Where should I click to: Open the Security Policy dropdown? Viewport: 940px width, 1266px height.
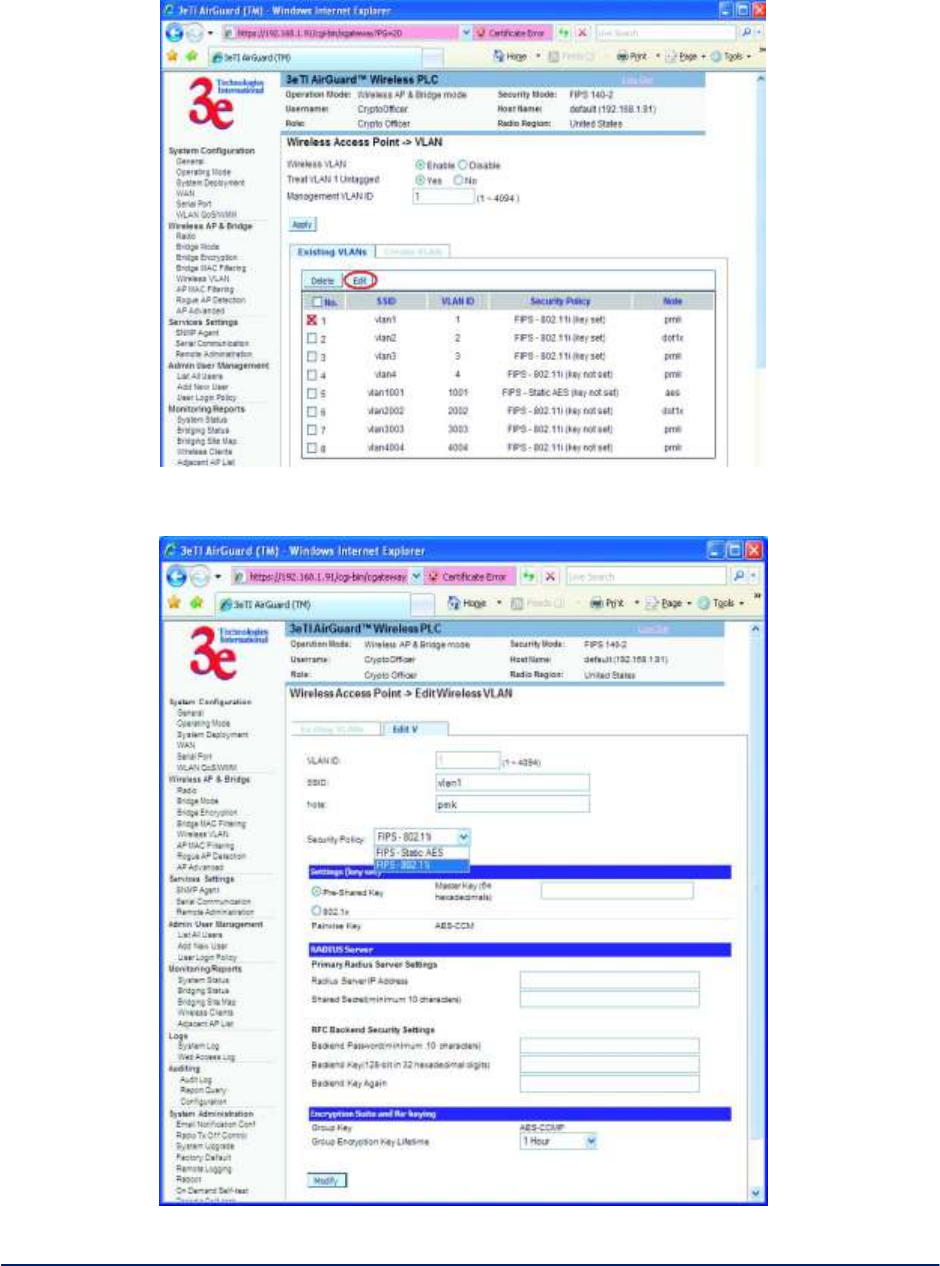422,835
